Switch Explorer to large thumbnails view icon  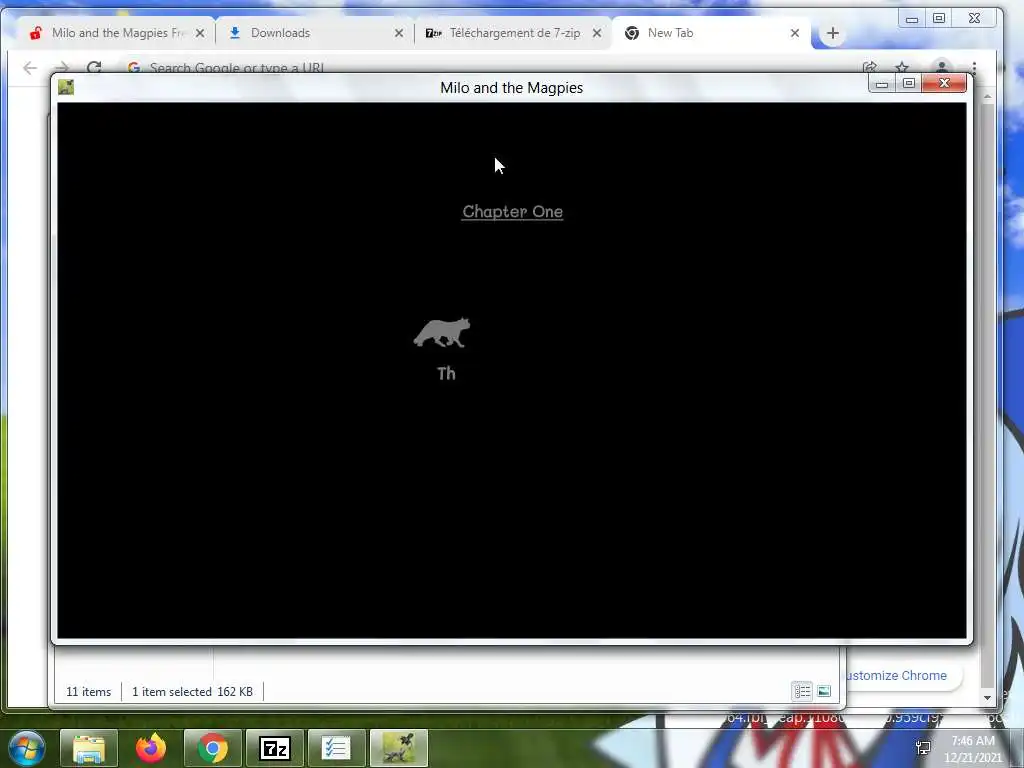click(x=824, y=691)
